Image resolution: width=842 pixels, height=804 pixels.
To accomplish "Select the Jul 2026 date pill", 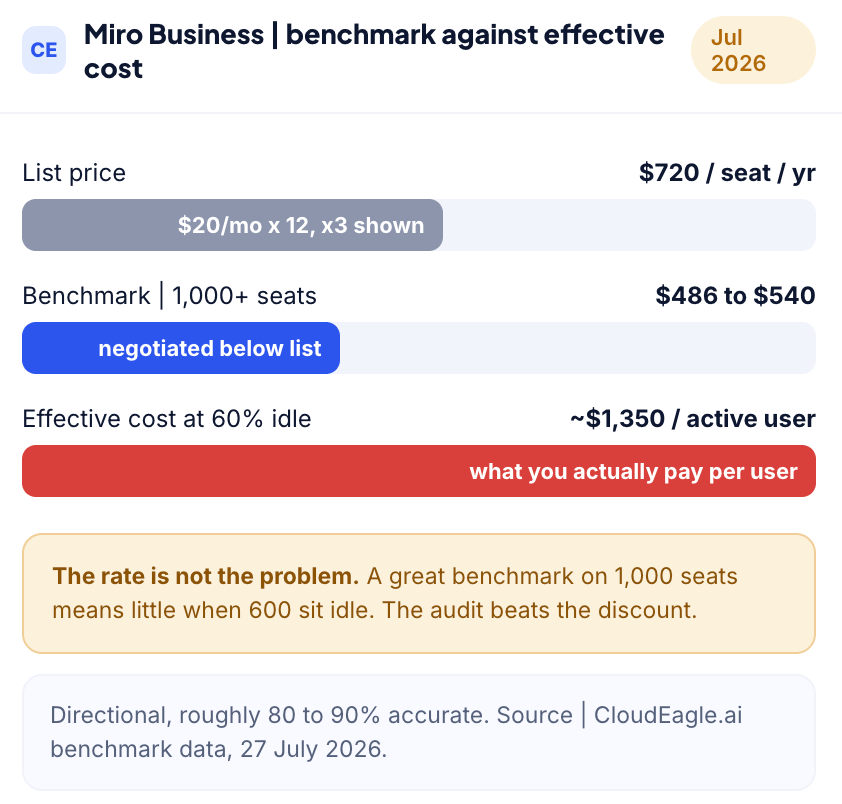I will [753, 50].
